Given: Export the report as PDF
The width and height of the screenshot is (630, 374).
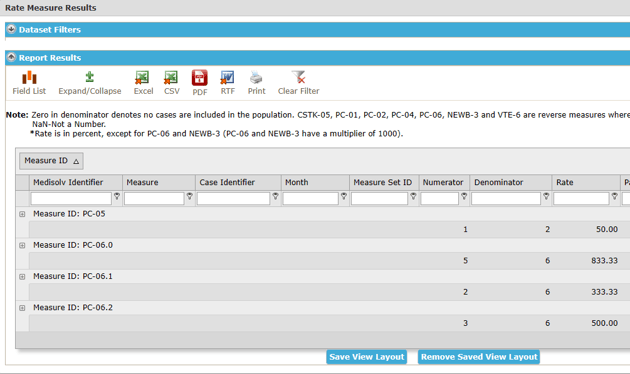Looking at the screenshot, I should click(x=200, y=83).
